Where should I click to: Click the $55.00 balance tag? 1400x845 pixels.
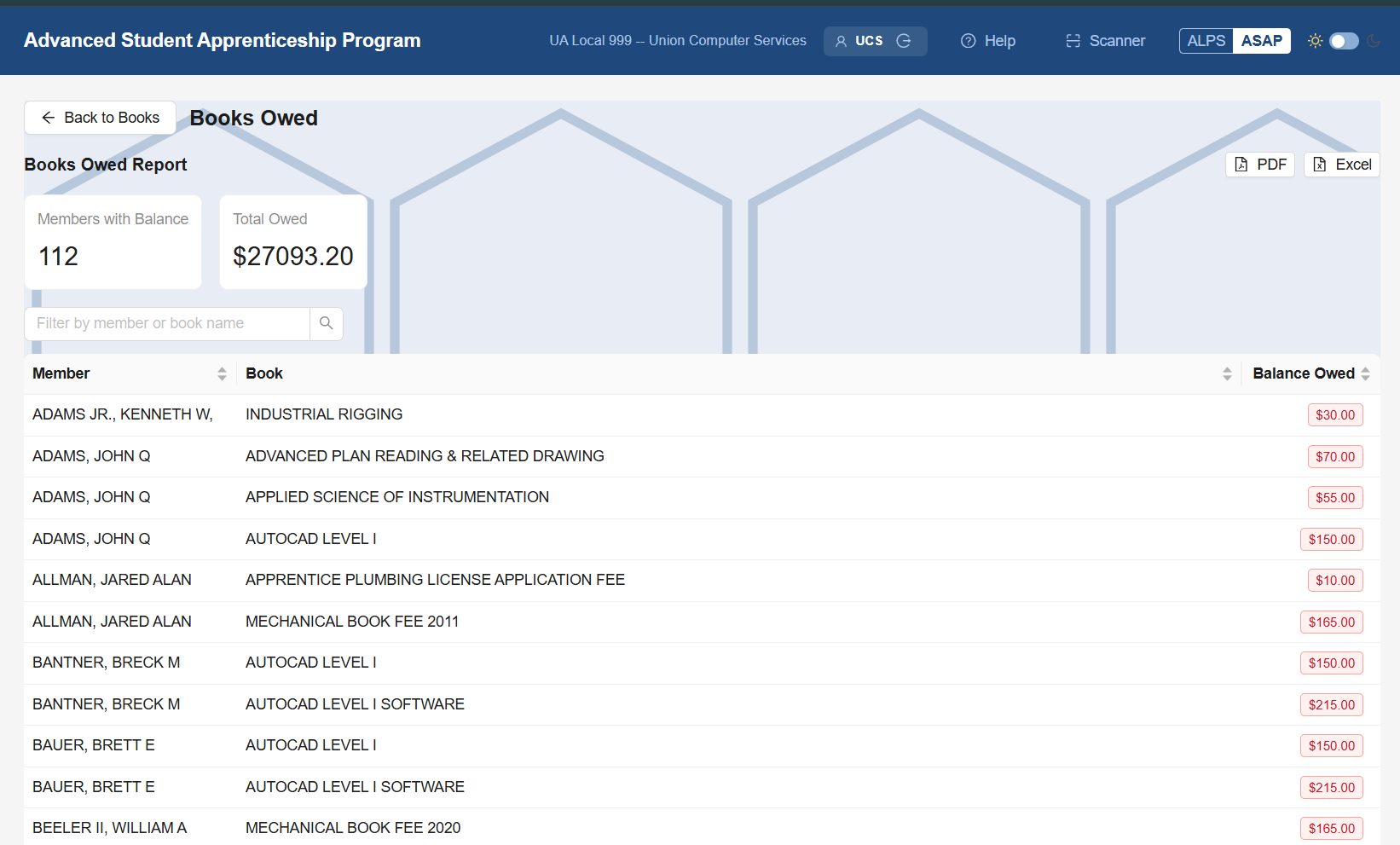(x=1335, y=498)
